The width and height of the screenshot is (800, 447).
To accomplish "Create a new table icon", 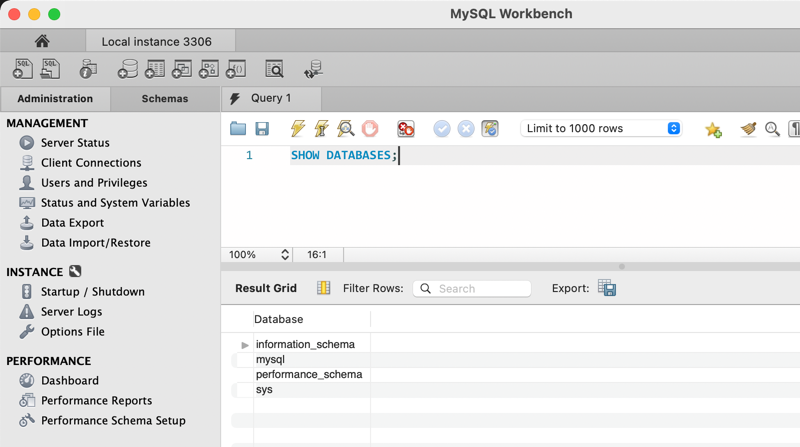I will coord(155,69).
